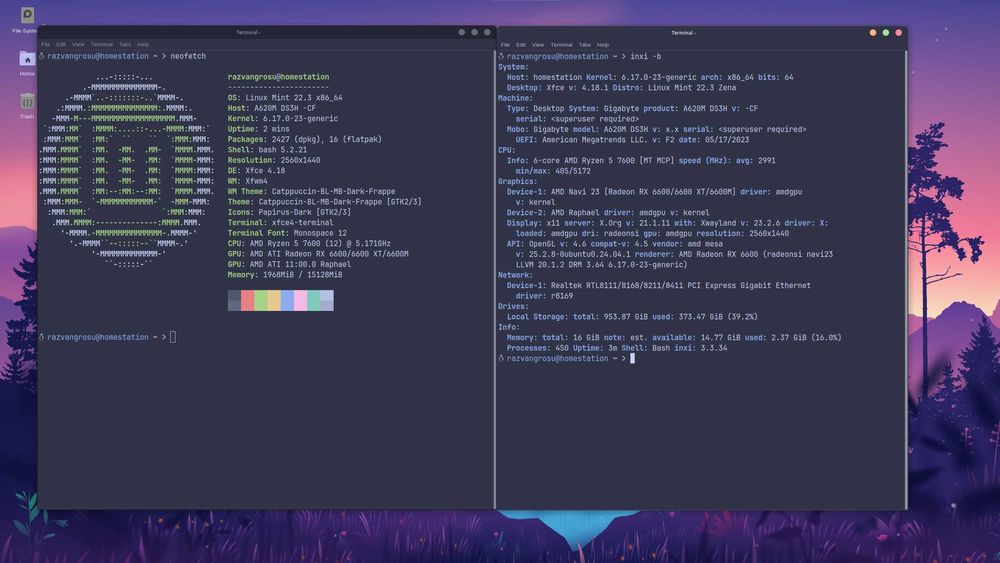Click 'Device-2: AMD Raphael driver' line
The image size is (1000, 563).
[608, 213]
